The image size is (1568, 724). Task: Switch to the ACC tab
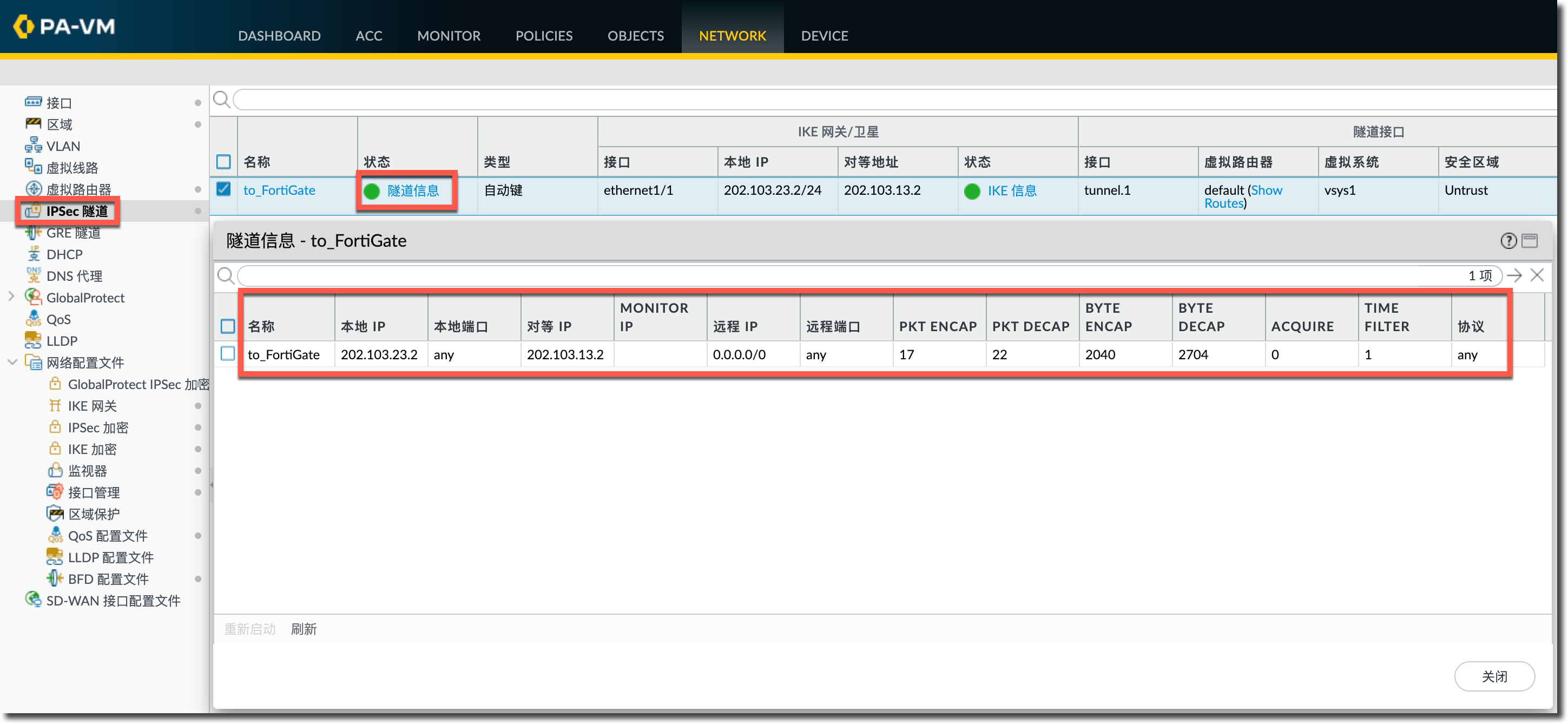tap(369, 36)
